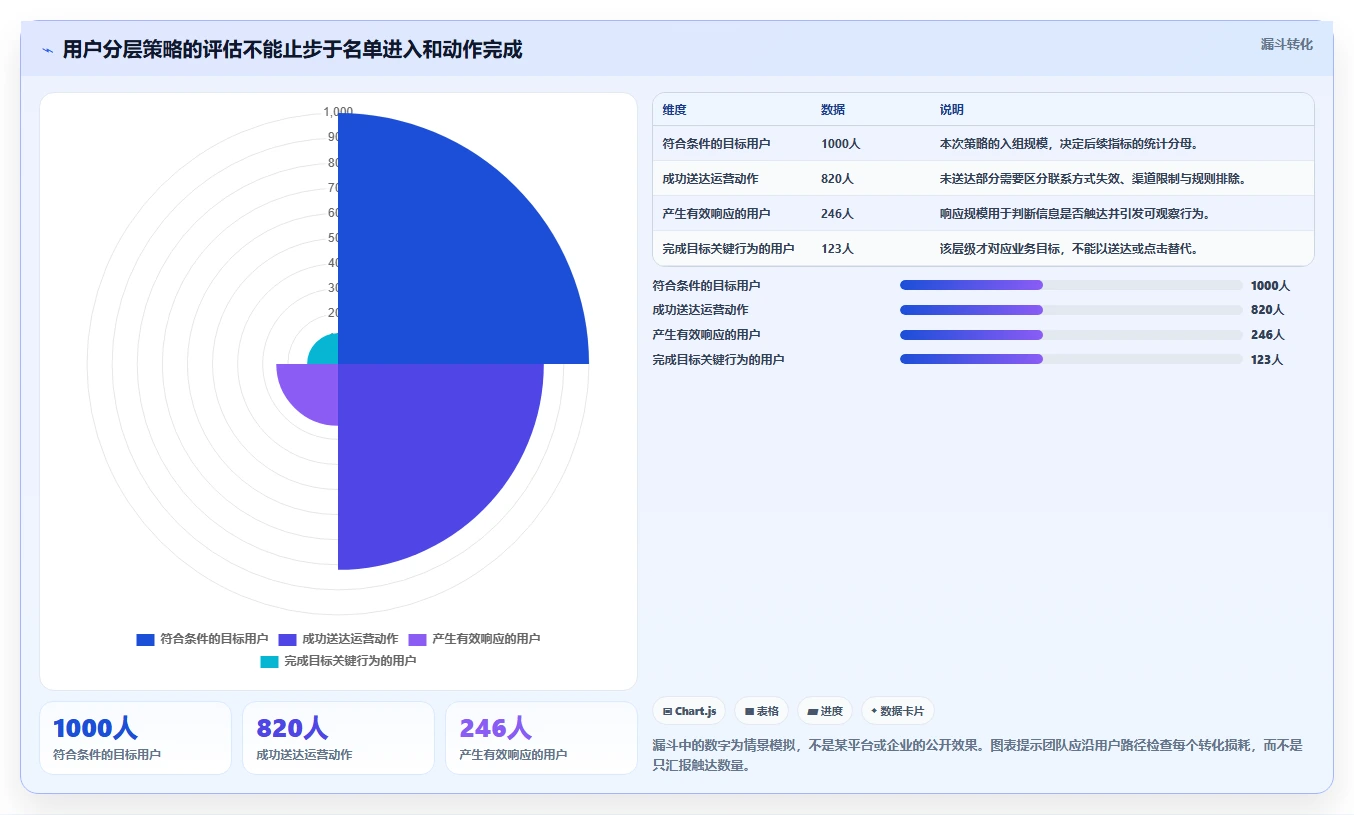Click progress bar for 符合条件的目标用户

[1071, 285]
